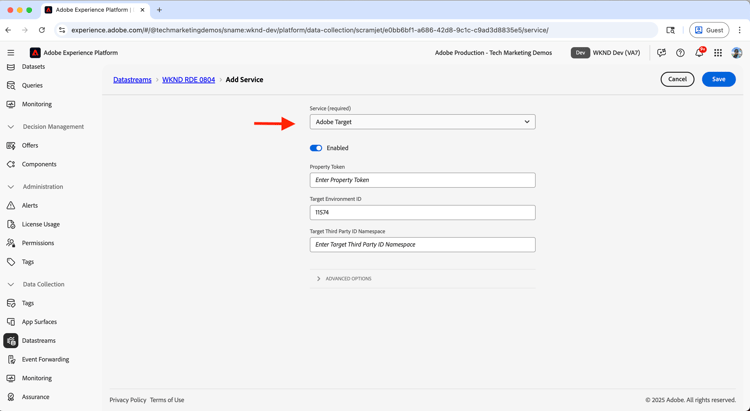Select the Adobe Experience Platform browser tab
750x411 pixels.
tap(95, 10)
